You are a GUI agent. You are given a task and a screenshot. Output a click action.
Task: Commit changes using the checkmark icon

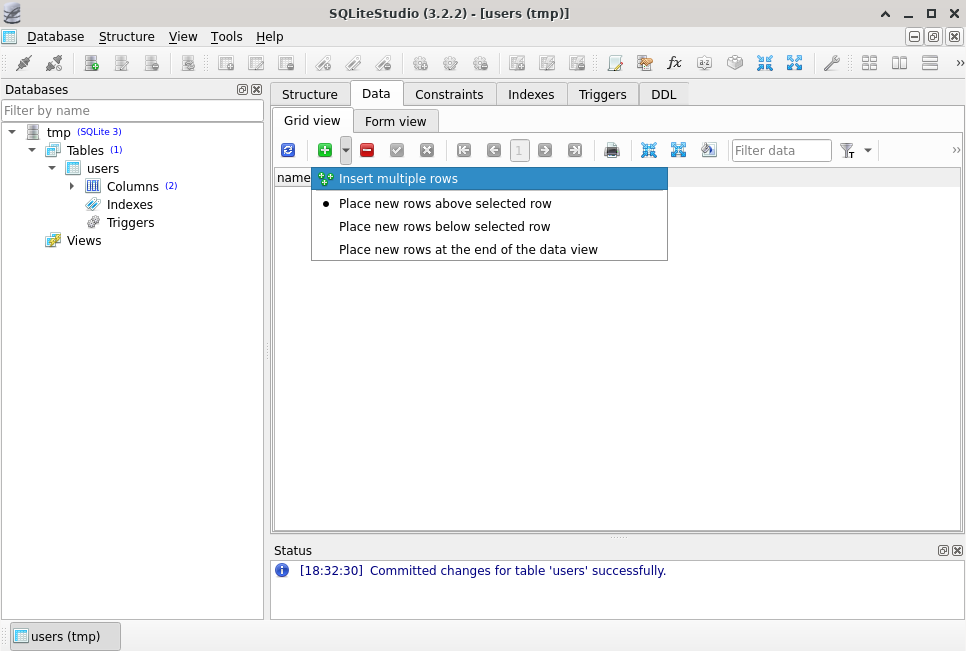[397, 150]
